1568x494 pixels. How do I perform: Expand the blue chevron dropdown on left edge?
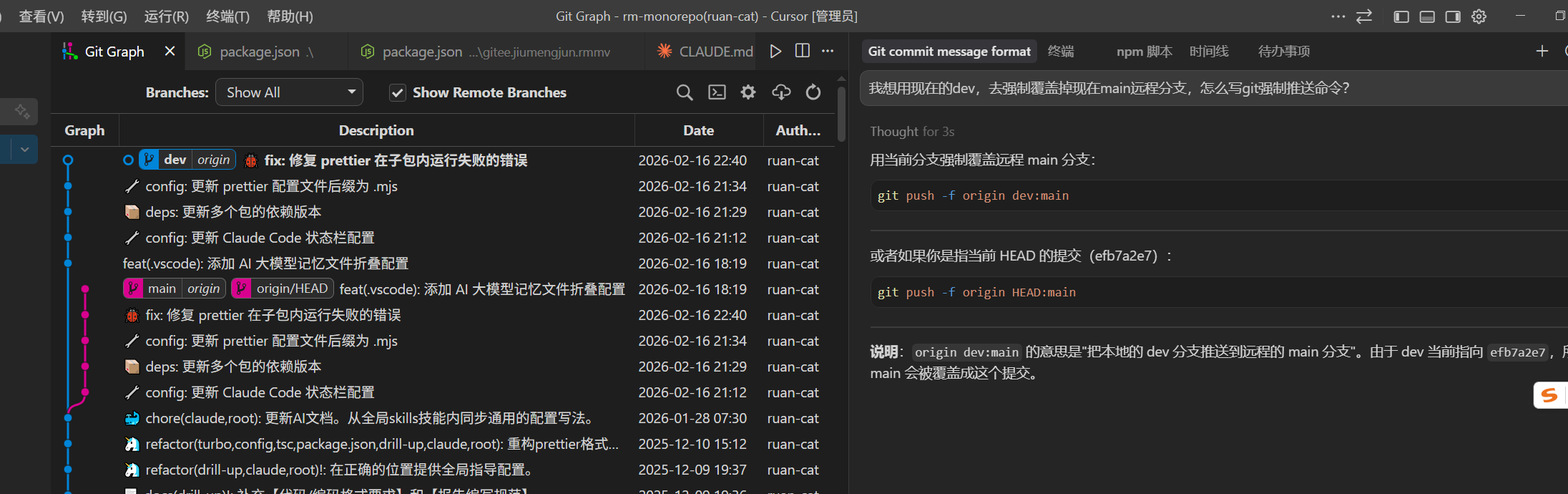pyautogui.click(x=24, y=149)
